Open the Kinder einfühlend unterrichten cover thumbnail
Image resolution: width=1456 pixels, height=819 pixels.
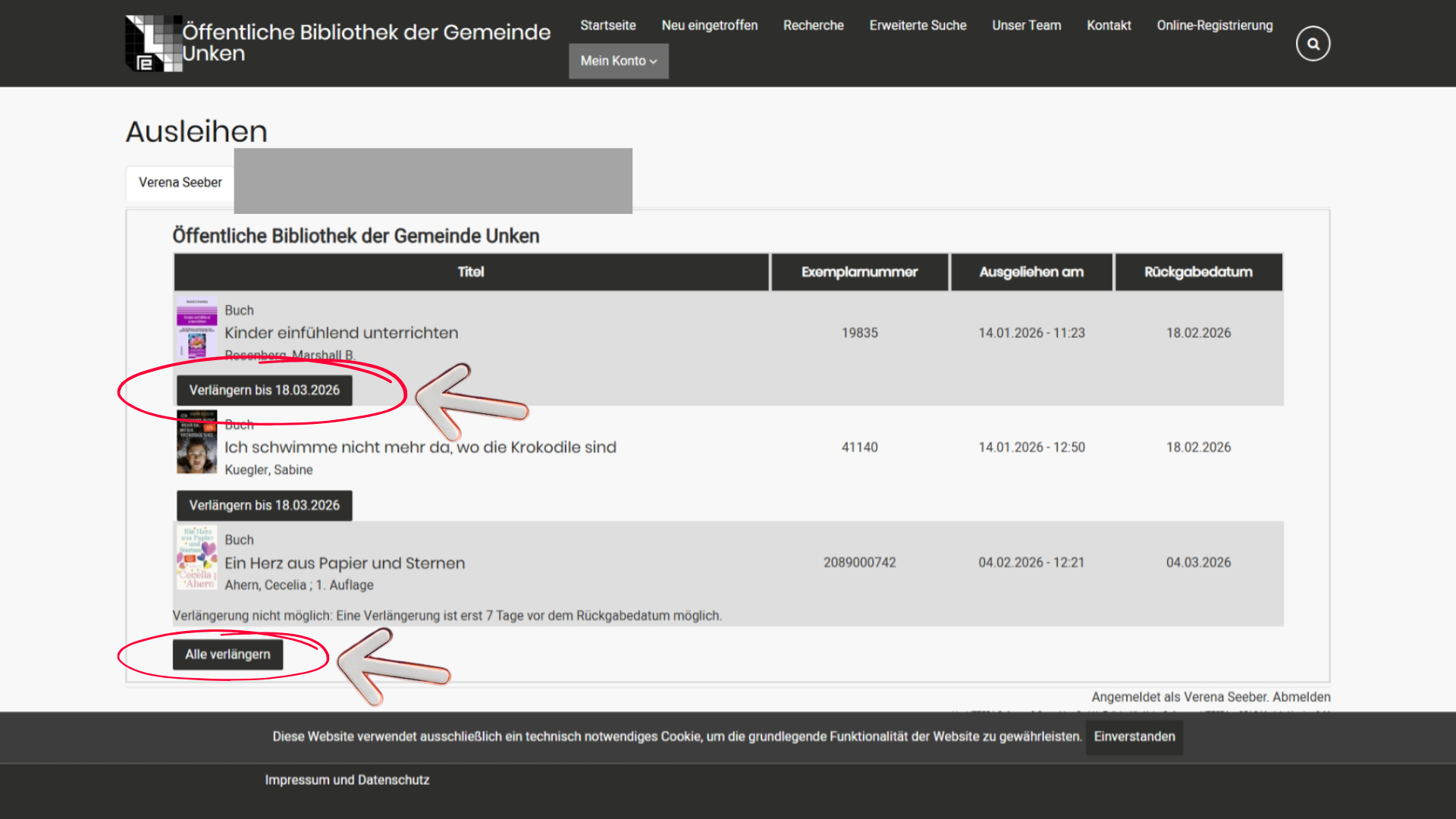coord(196,328)
